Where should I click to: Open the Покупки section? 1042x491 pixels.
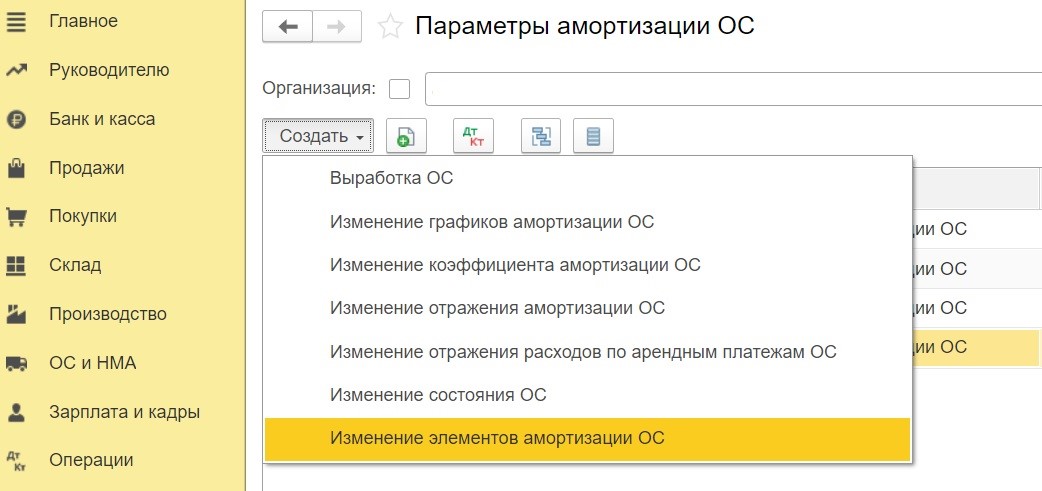pyautogui.click(x=83, y=216)
